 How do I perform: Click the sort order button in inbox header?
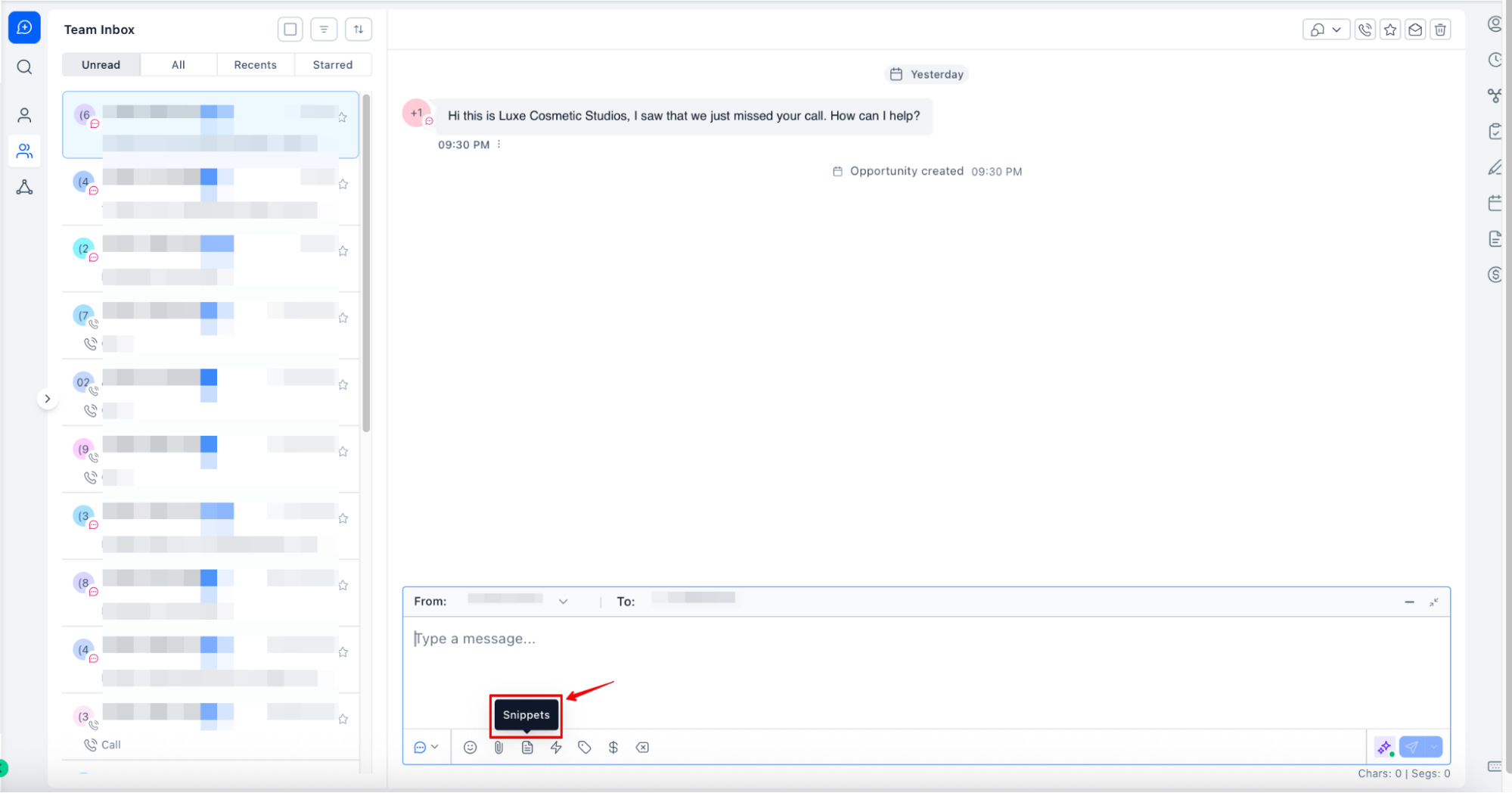(359, 30)
